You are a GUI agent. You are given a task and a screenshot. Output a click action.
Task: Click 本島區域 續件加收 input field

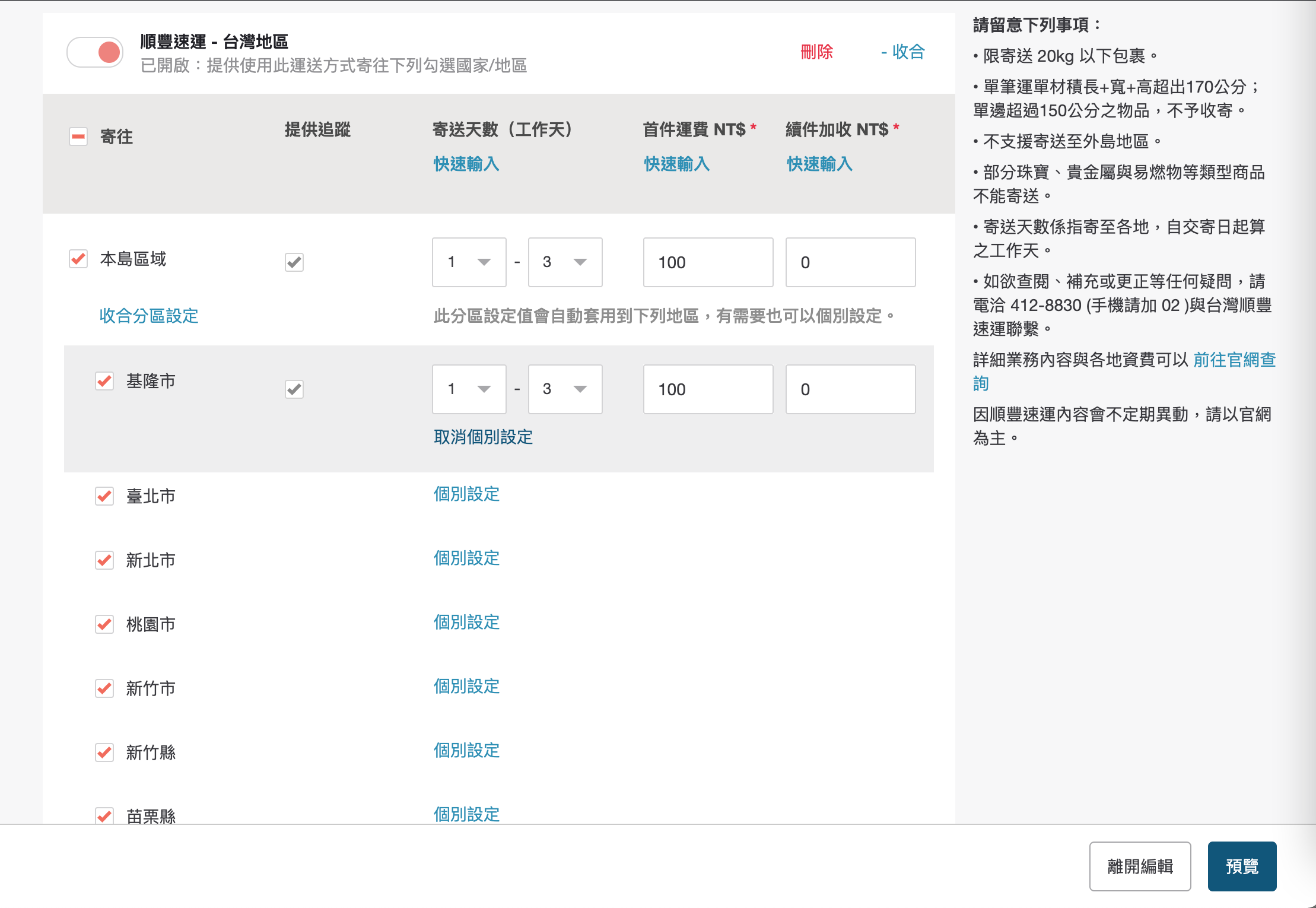[851, 262]
